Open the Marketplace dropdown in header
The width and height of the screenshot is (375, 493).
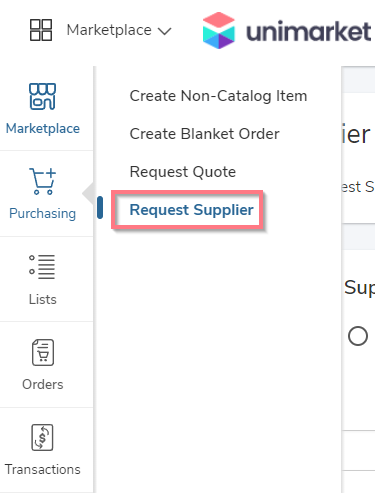point(119,30)
